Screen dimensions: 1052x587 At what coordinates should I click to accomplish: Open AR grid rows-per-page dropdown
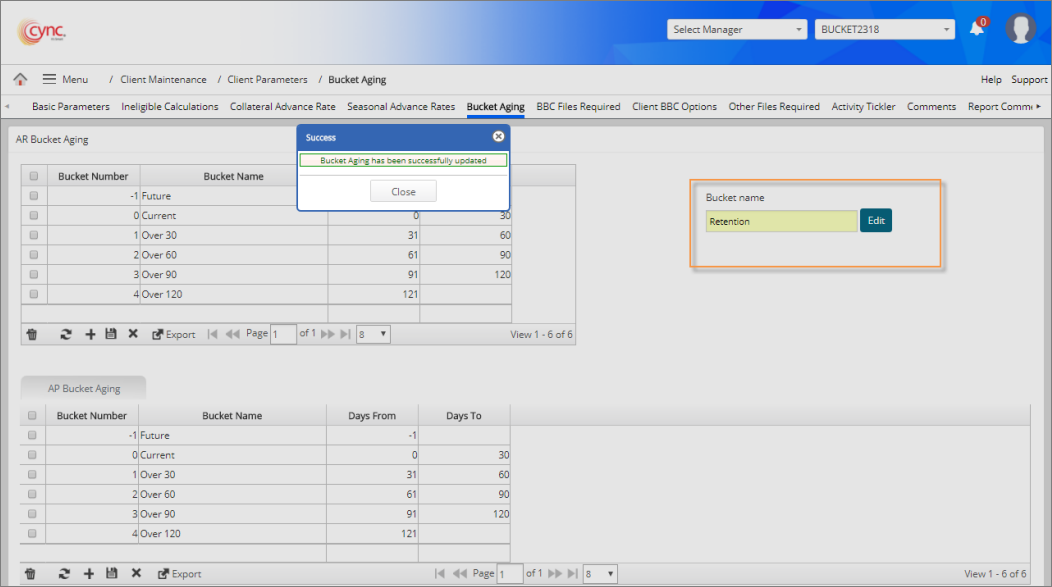pyautogui.click(x=373, y=334)
